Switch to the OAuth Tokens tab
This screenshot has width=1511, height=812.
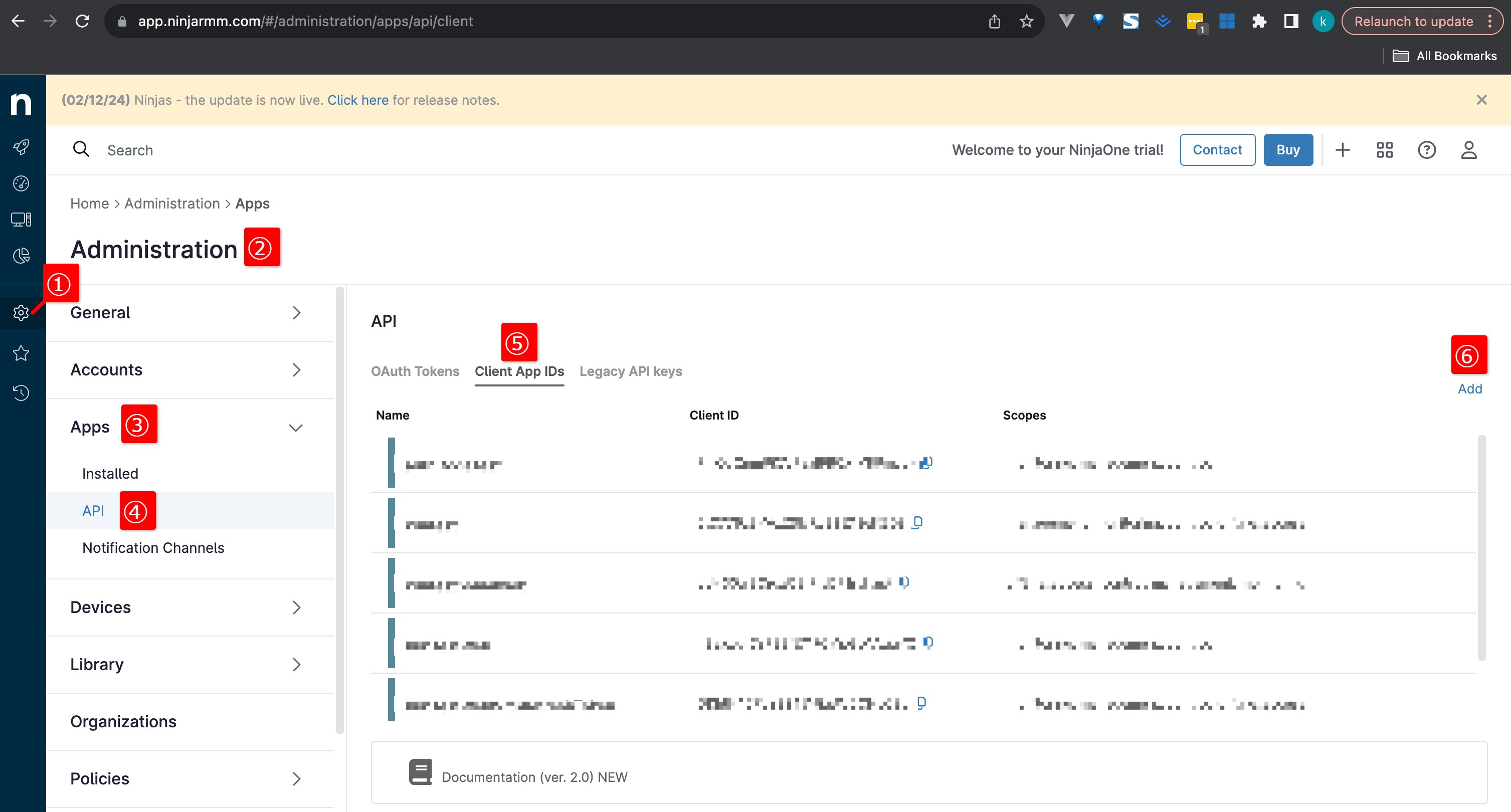pos(415,371)
